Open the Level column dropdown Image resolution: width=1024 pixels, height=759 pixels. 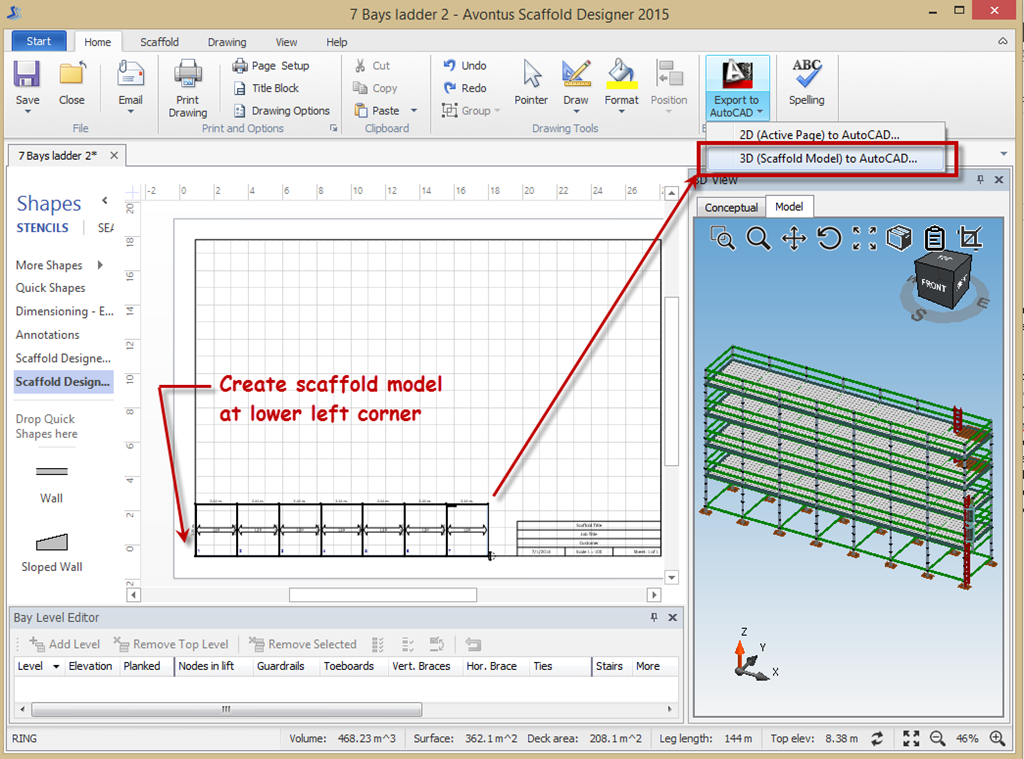coord(56,666)
